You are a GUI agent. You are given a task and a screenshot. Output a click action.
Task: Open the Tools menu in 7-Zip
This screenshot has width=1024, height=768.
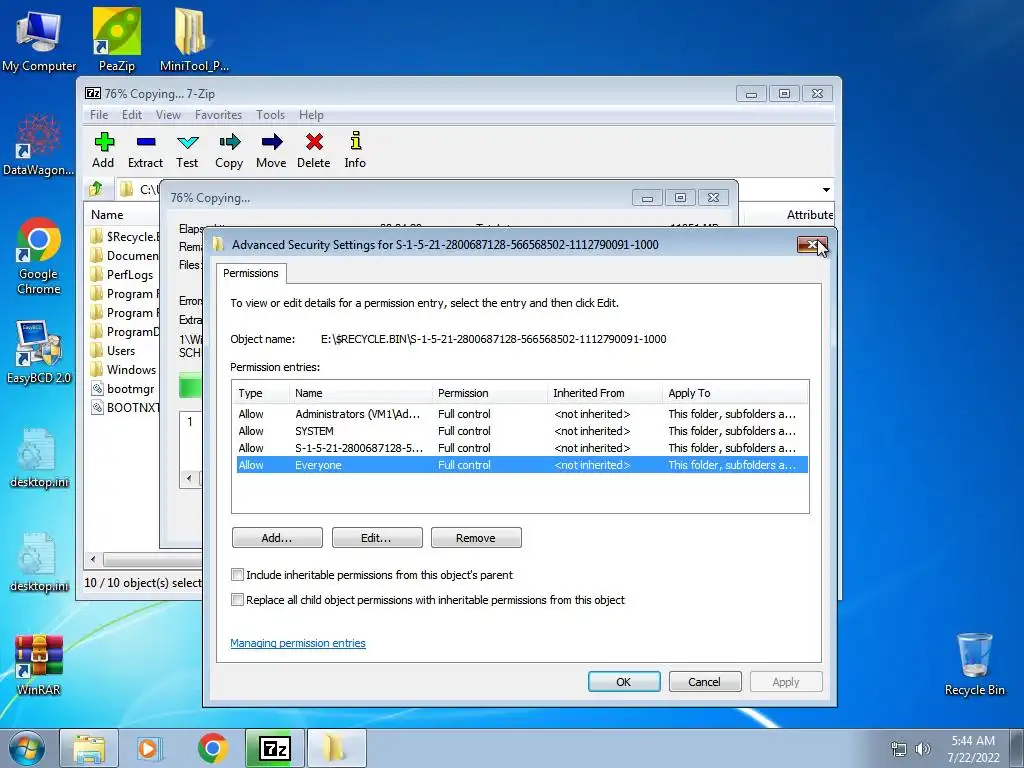[270, 115]
